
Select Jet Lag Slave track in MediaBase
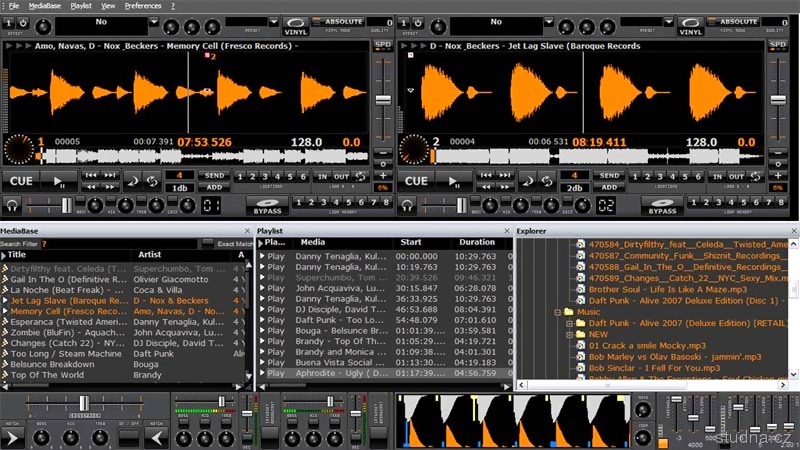[x=60, y=300]
